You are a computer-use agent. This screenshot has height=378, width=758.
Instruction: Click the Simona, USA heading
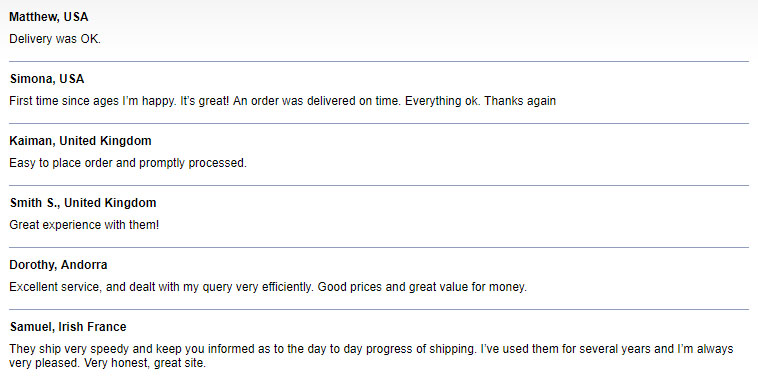coord(47,79)
